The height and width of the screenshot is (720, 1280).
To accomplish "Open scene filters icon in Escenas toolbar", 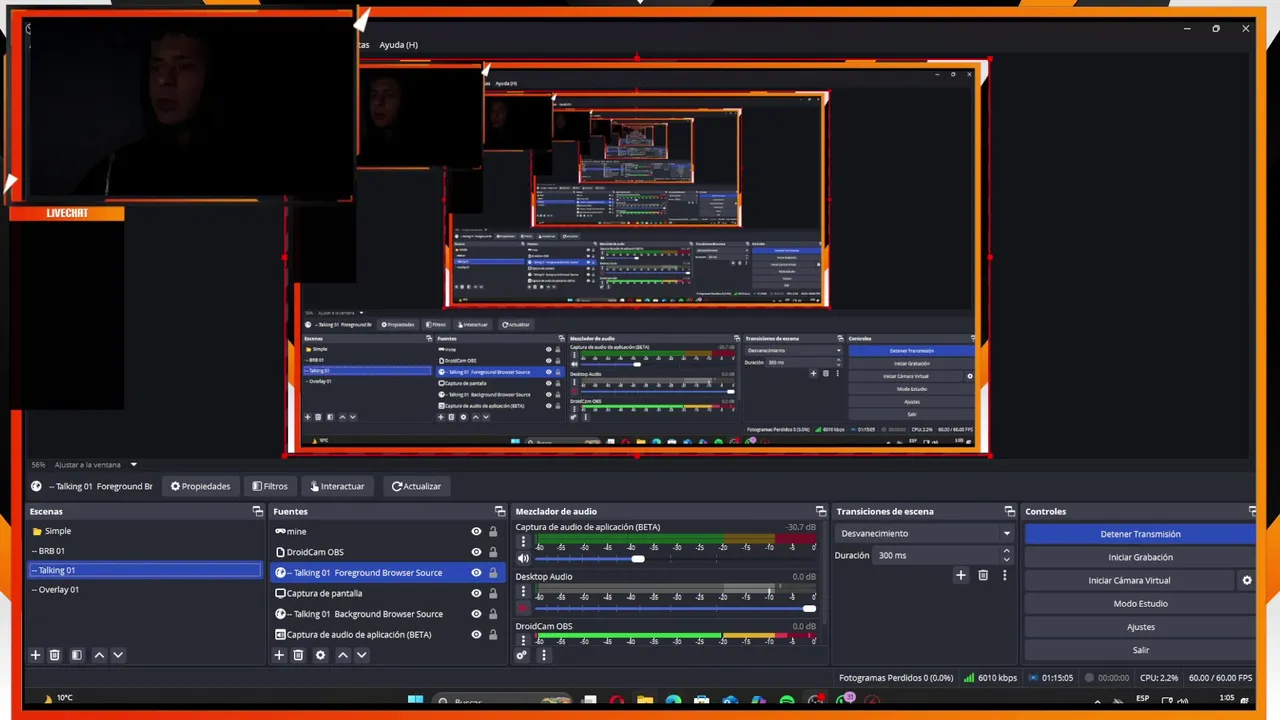I will point(77,655).
